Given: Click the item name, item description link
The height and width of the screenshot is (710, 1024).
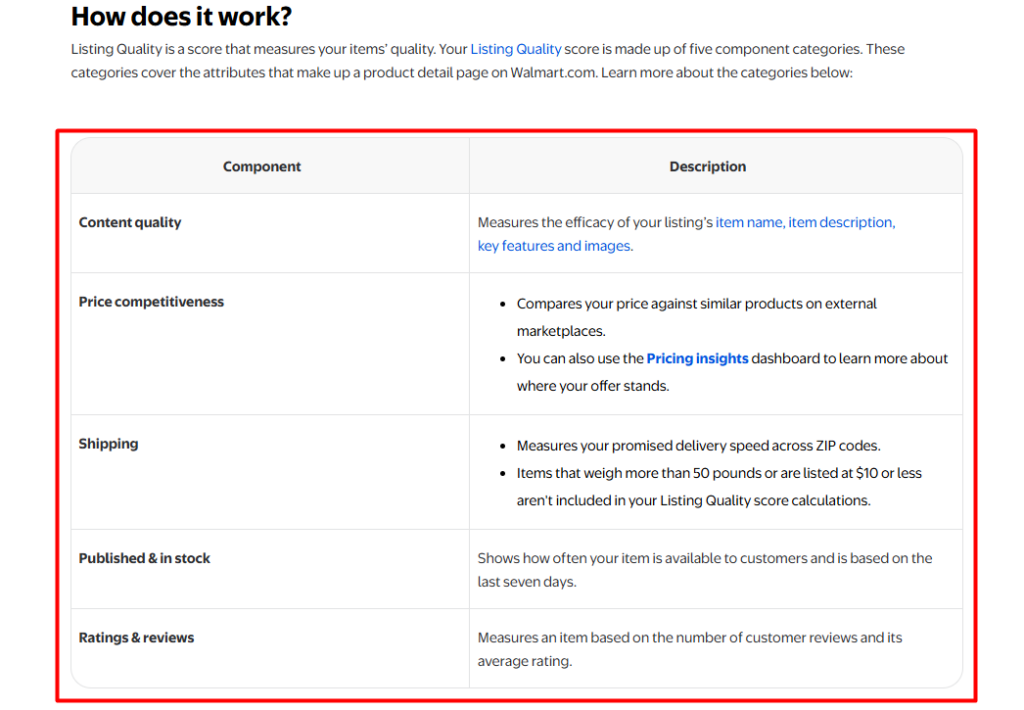Looking at the screenshot, I should pos(805,222).
